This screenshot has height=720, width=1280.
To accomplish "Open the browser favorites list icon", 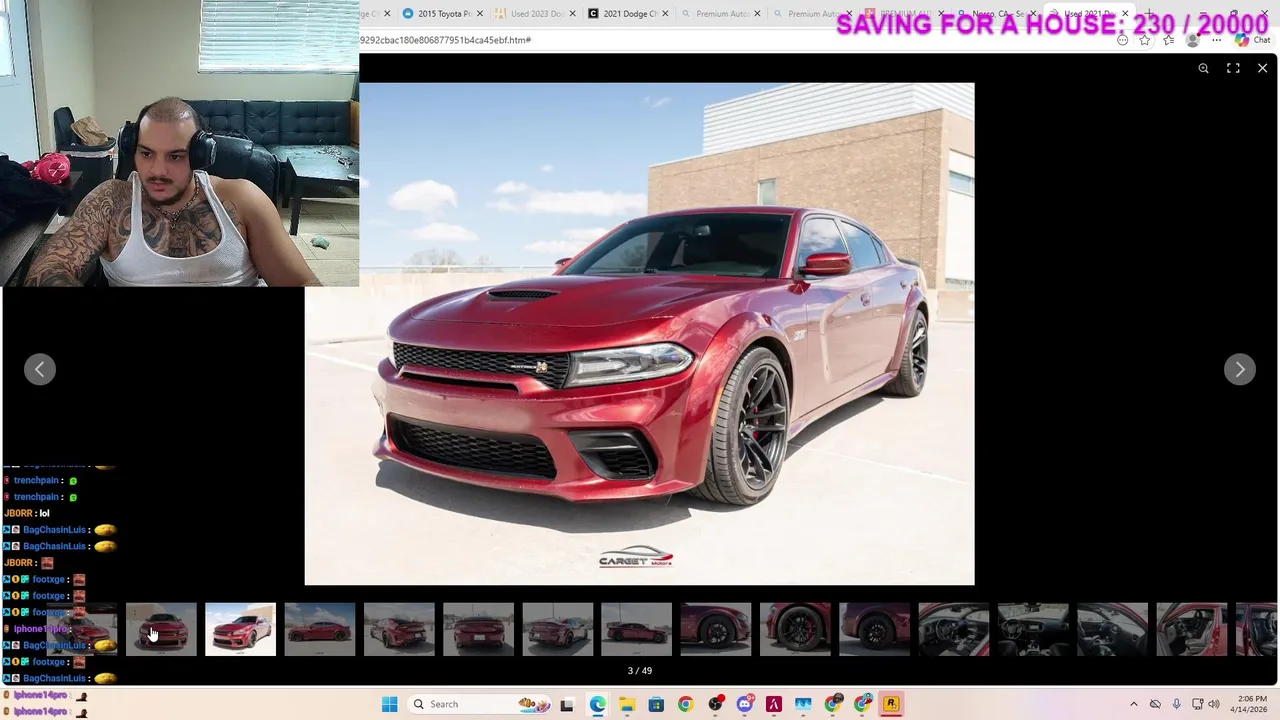I will pyautogui.click(x=1168, y=40).
